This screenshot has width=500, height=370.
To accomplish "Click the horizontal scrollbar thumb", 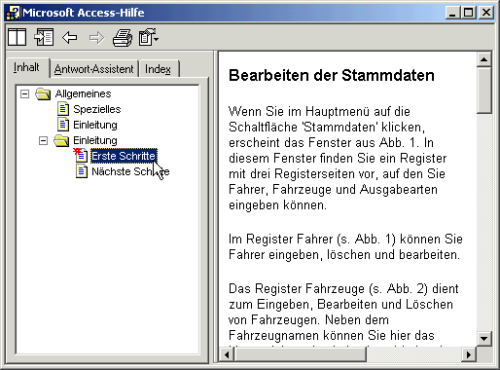I will pyautogui.click(x=300, y=354).
